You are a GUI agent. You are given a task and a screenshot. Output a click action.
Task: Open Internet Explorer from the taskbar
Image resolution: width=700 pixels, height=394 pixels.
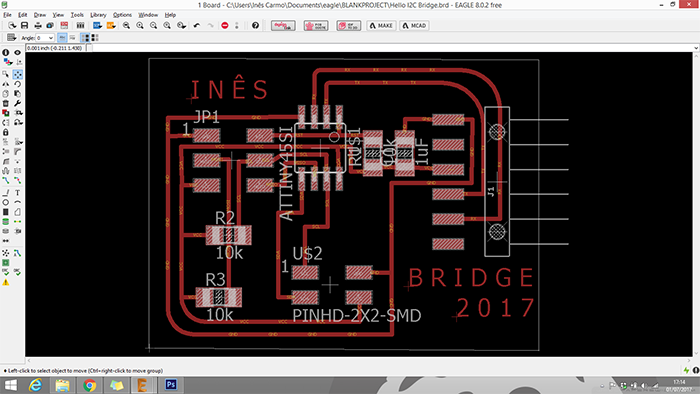click(36, 385)
